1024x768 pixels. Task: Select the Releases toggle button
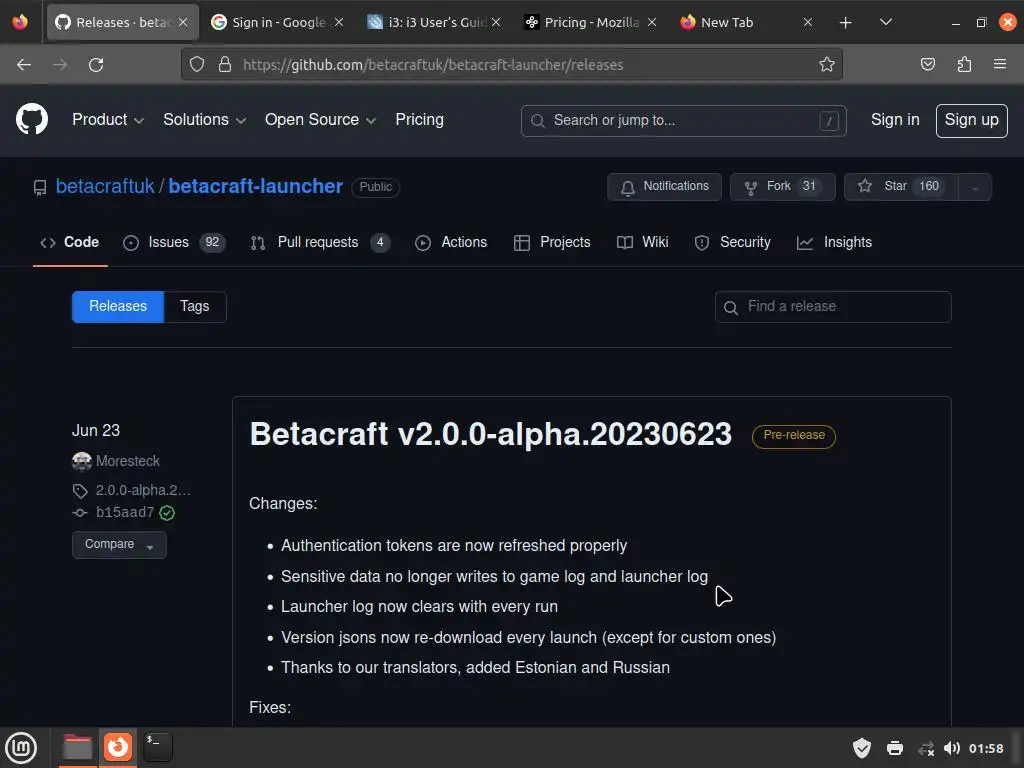click(118, 306)
